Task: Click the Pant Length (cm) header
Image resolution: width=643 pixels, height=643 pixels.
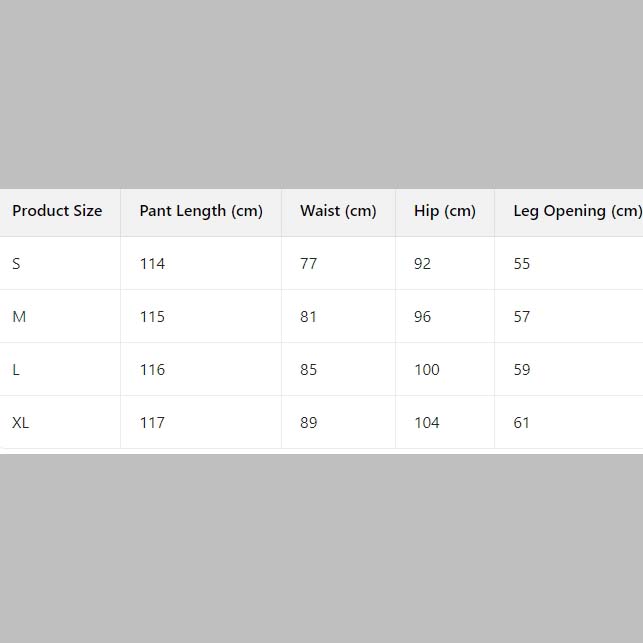Action: tap(201, 211)
